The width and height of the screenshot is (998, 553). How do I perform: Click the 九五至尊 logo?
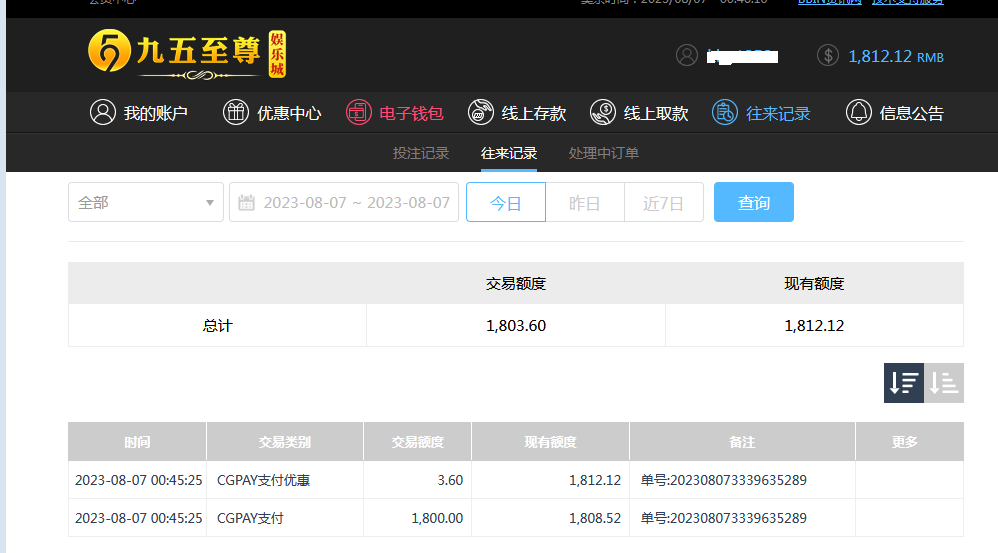(x=186, y=54)
